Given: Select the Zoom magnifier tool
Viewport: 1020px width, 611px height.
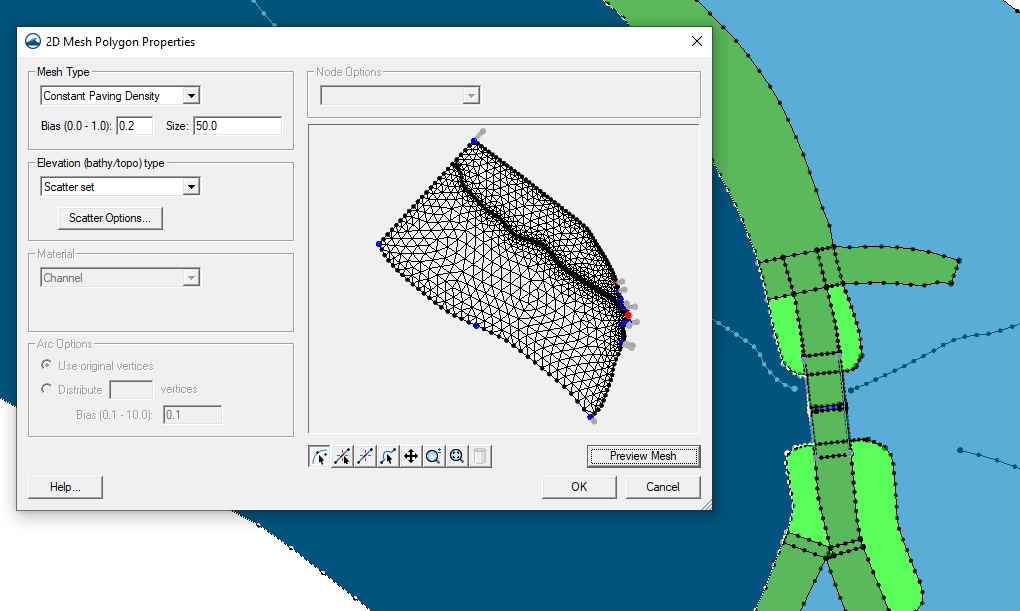Looking at the screenshot, I should (x=433, y=455).
